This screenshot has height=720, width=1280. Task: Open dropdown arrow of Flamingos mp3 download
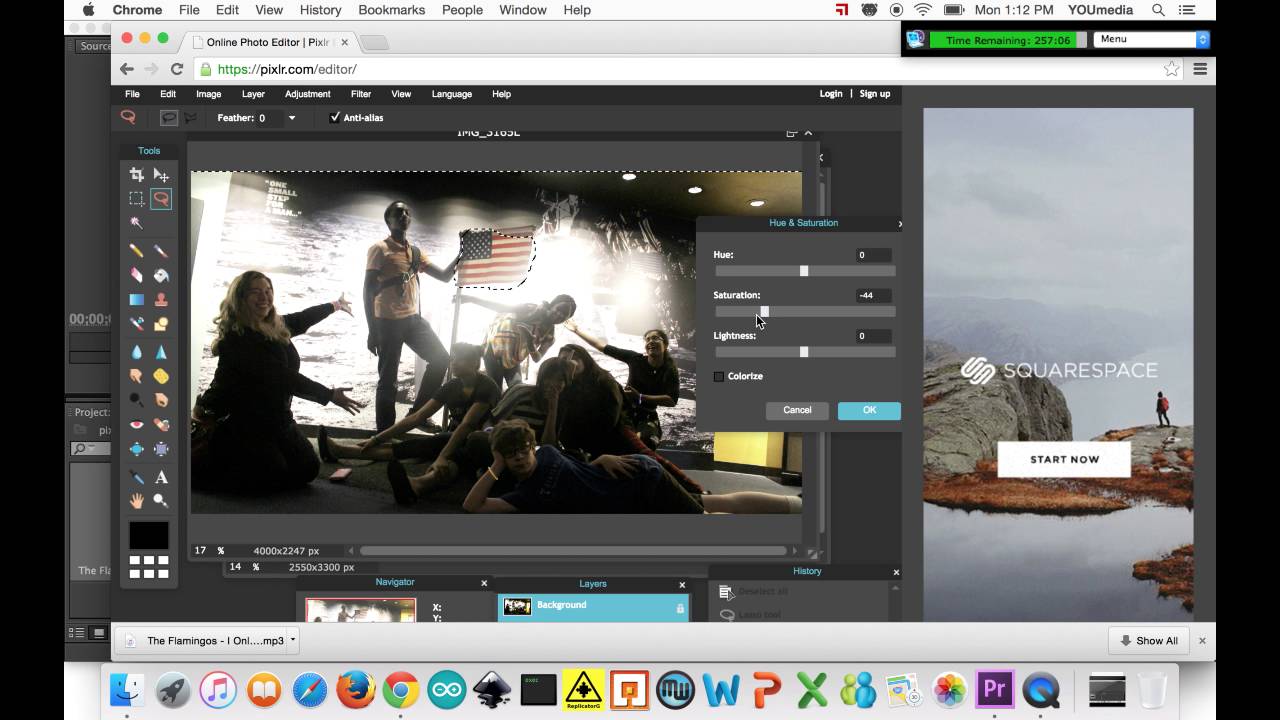292,641
